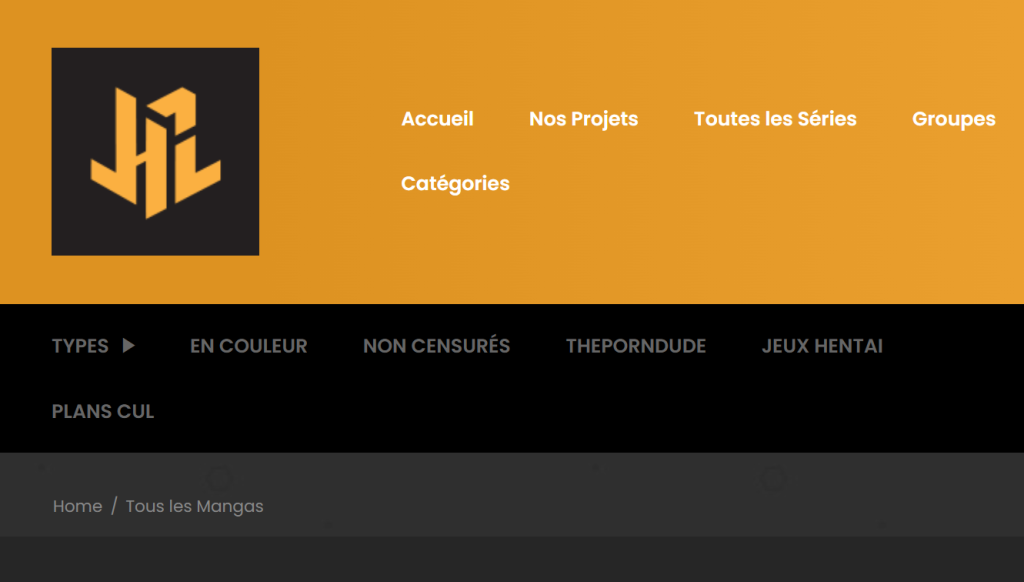Expand the TYPES submenu arrow

click(x=128, y=346)
